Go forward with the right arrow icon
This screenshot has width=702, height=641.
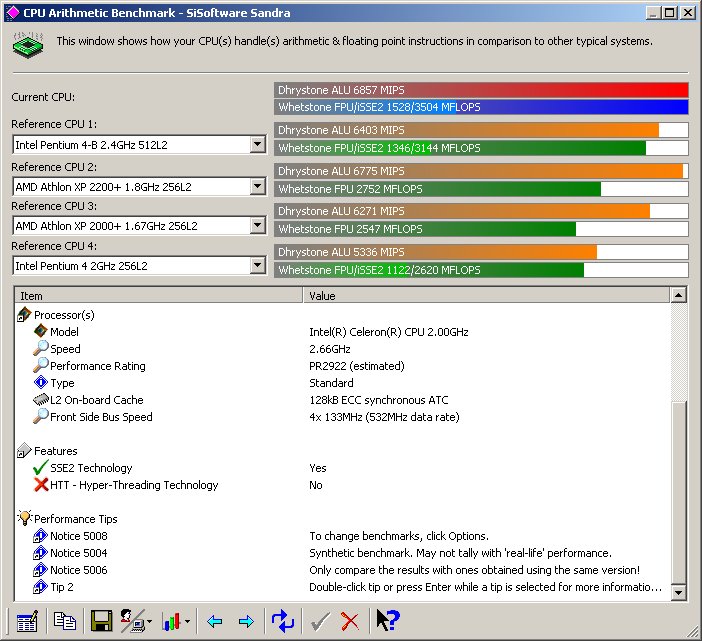[246, 621]
